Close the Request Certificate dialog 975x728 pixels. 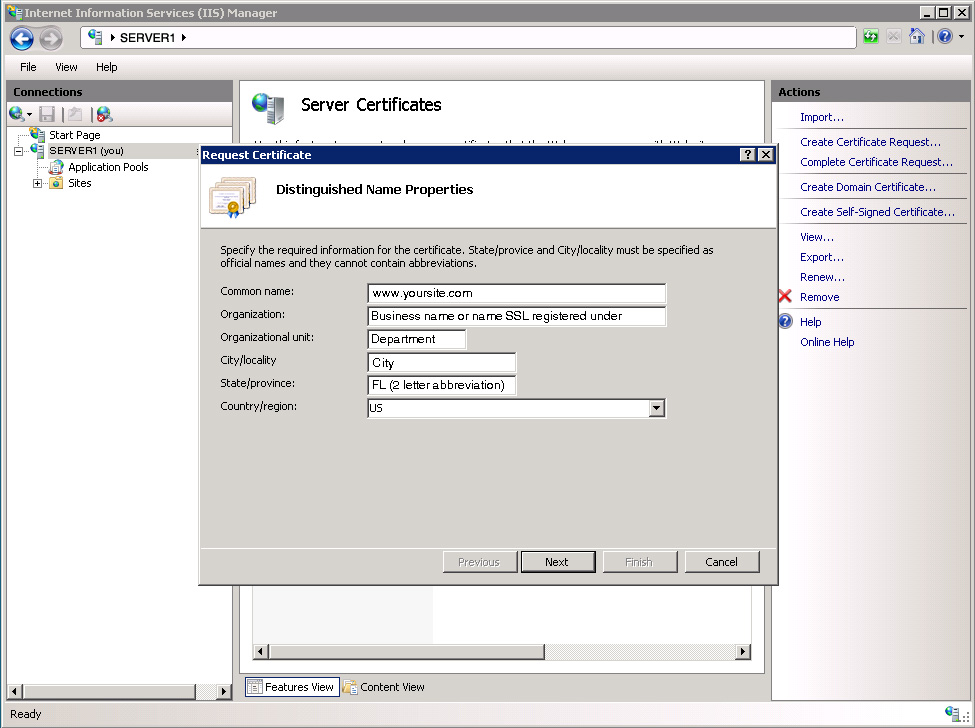pyautogui.click(x=766, y=155)
